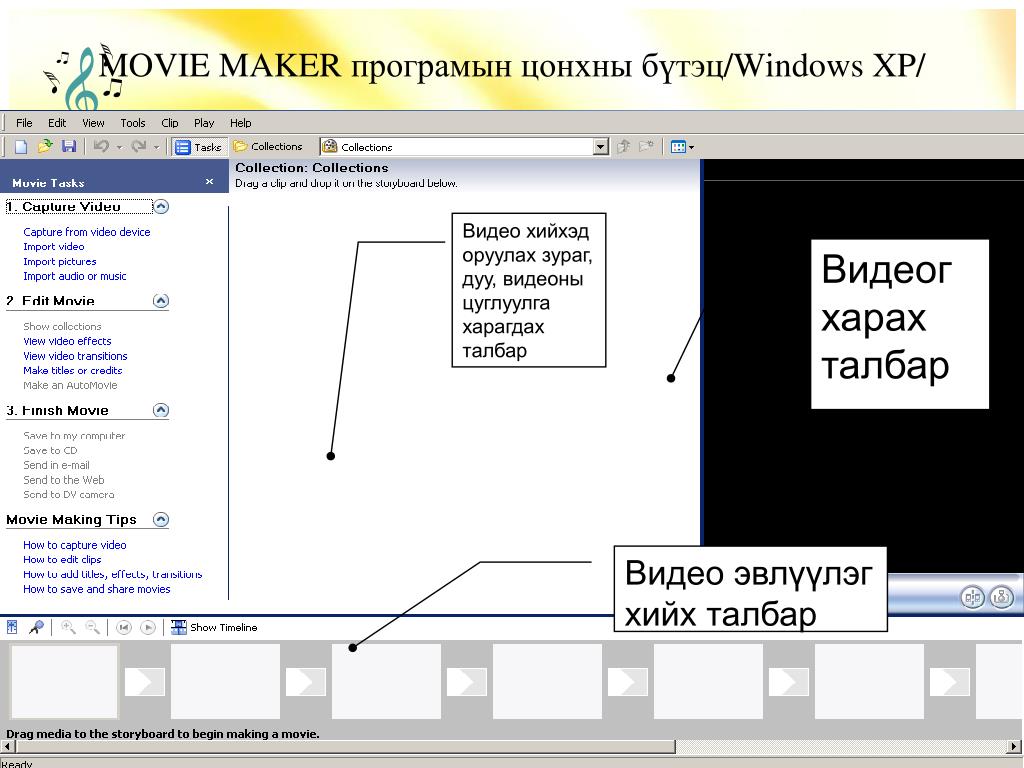
Task: Open the Tools menu
Action: 133,123
